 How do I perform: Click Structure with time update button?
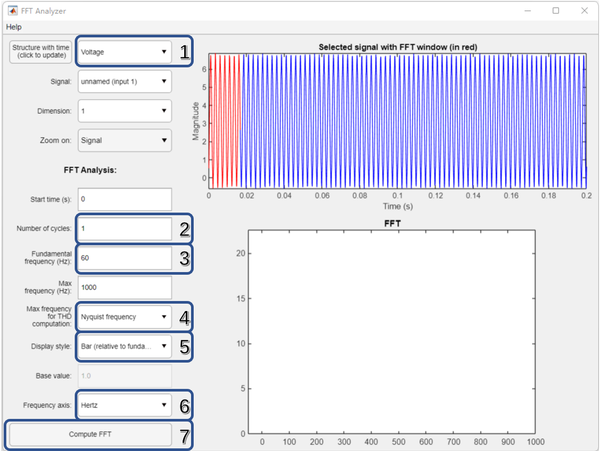[41, 52]
